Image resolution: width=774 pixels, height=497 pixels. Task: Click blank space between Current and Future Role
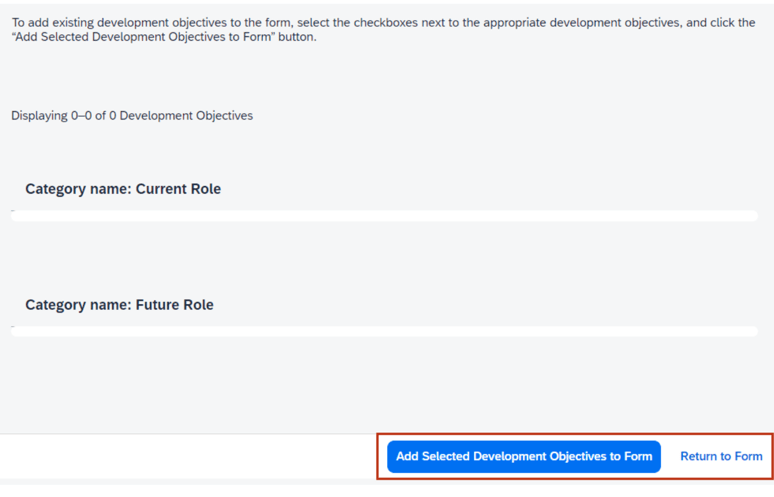(x=383, y=257)
